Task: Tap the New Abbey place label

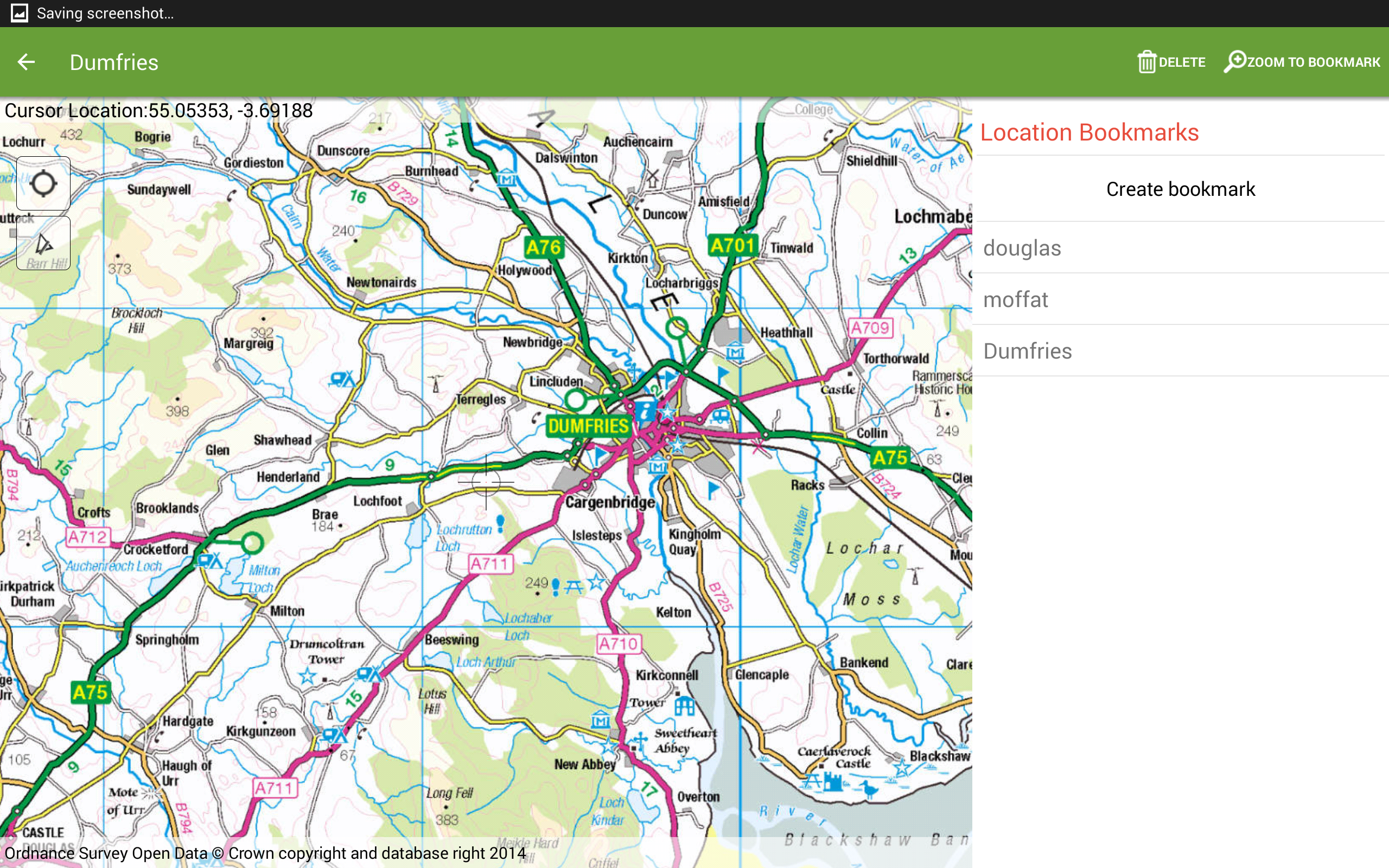Action: (x=585, y=764)
